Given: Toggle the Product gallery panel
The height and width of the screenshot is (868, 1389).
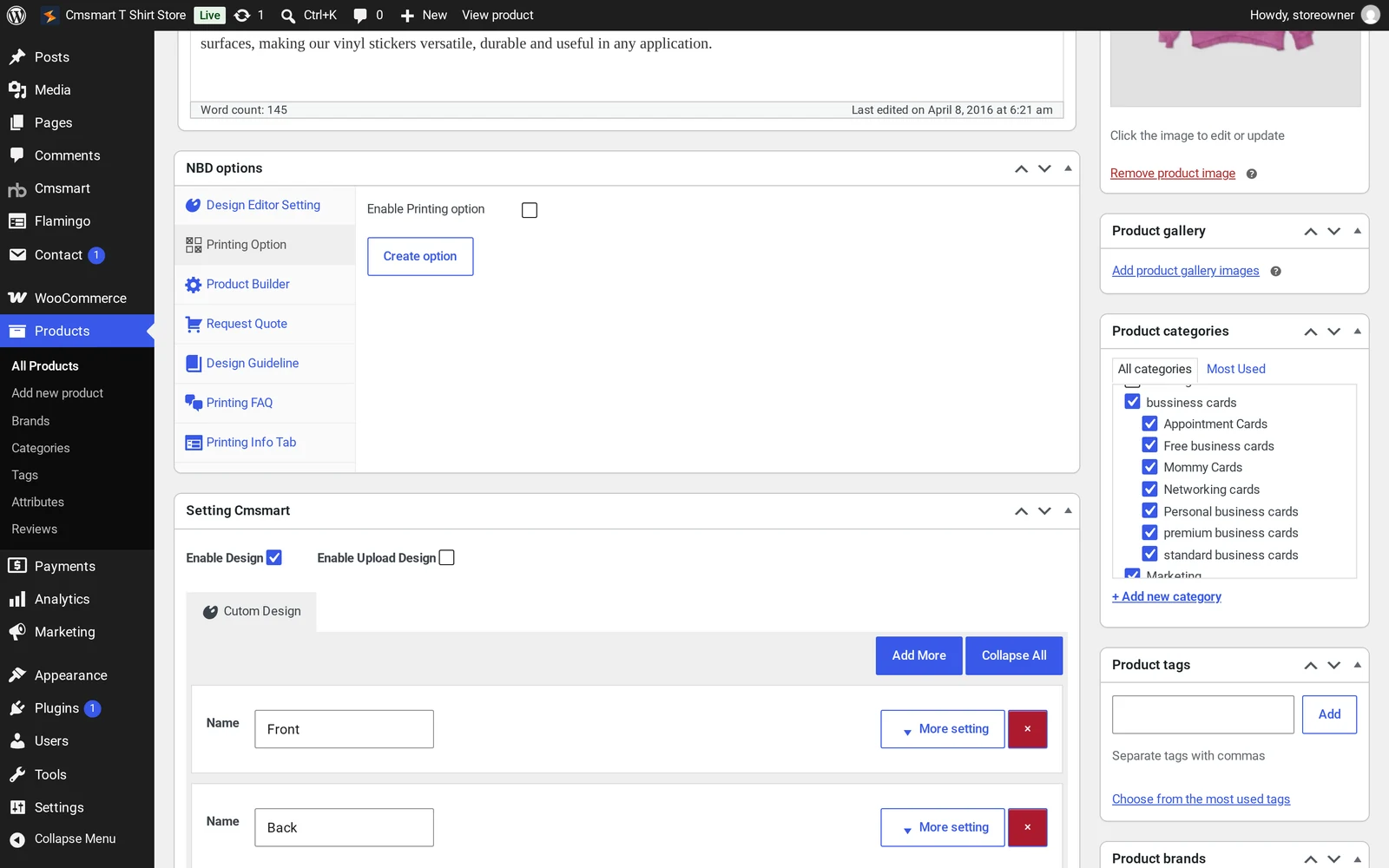Looking at the screenshot, I should [x=1357, y=231].
